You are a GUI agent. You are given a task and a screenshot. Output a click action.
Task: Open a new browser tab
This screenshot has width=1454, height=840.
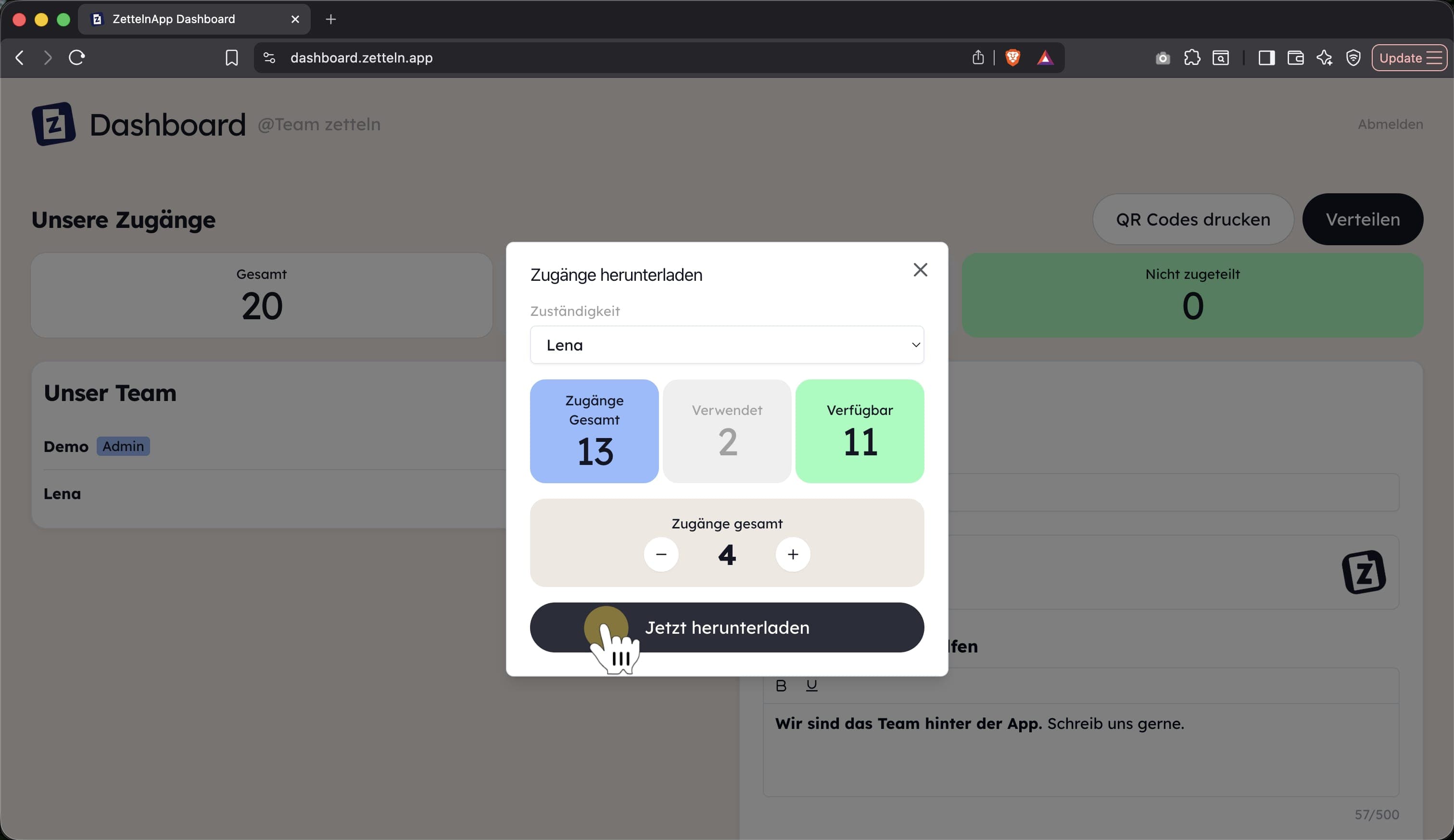330,19
